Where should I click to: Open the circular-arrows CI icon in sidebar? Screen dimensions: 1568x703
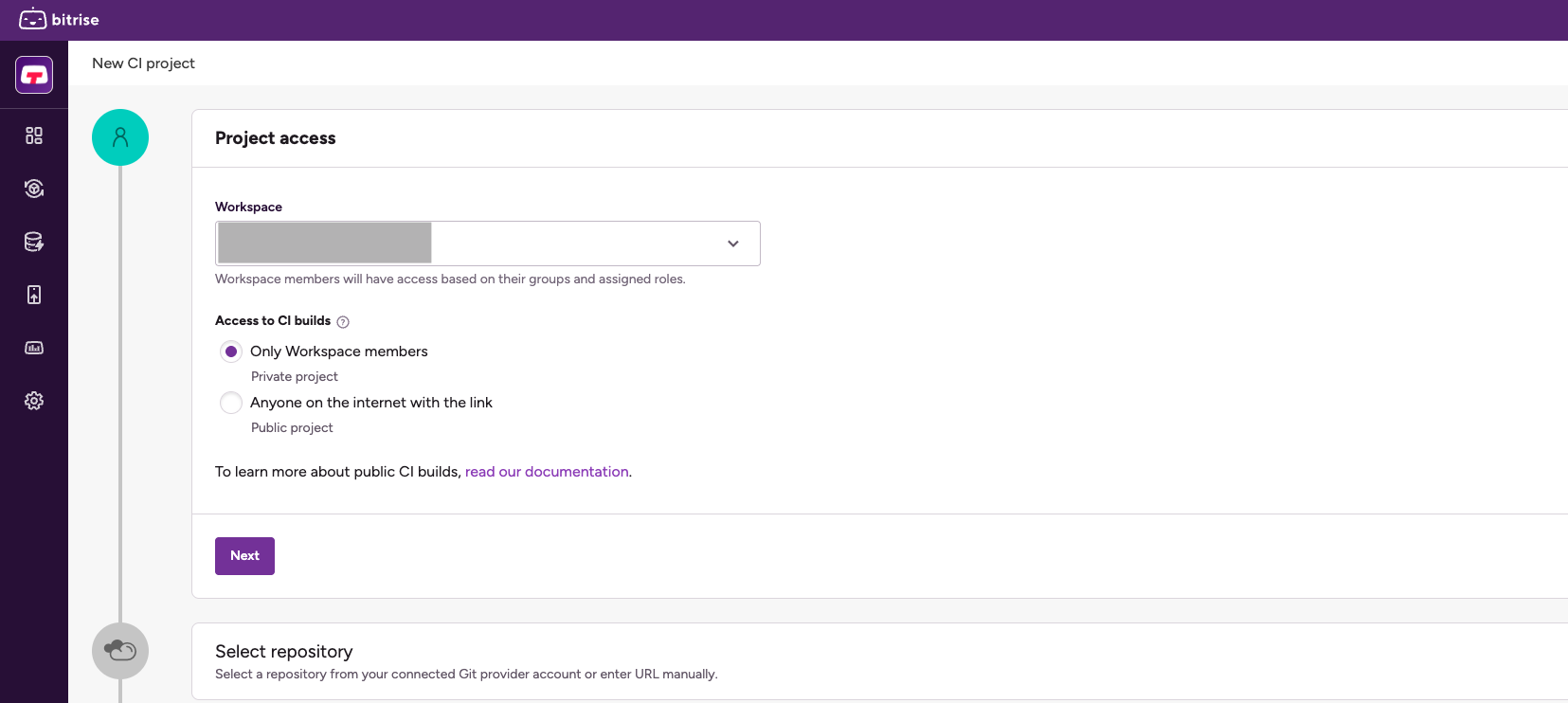point(34,189)
